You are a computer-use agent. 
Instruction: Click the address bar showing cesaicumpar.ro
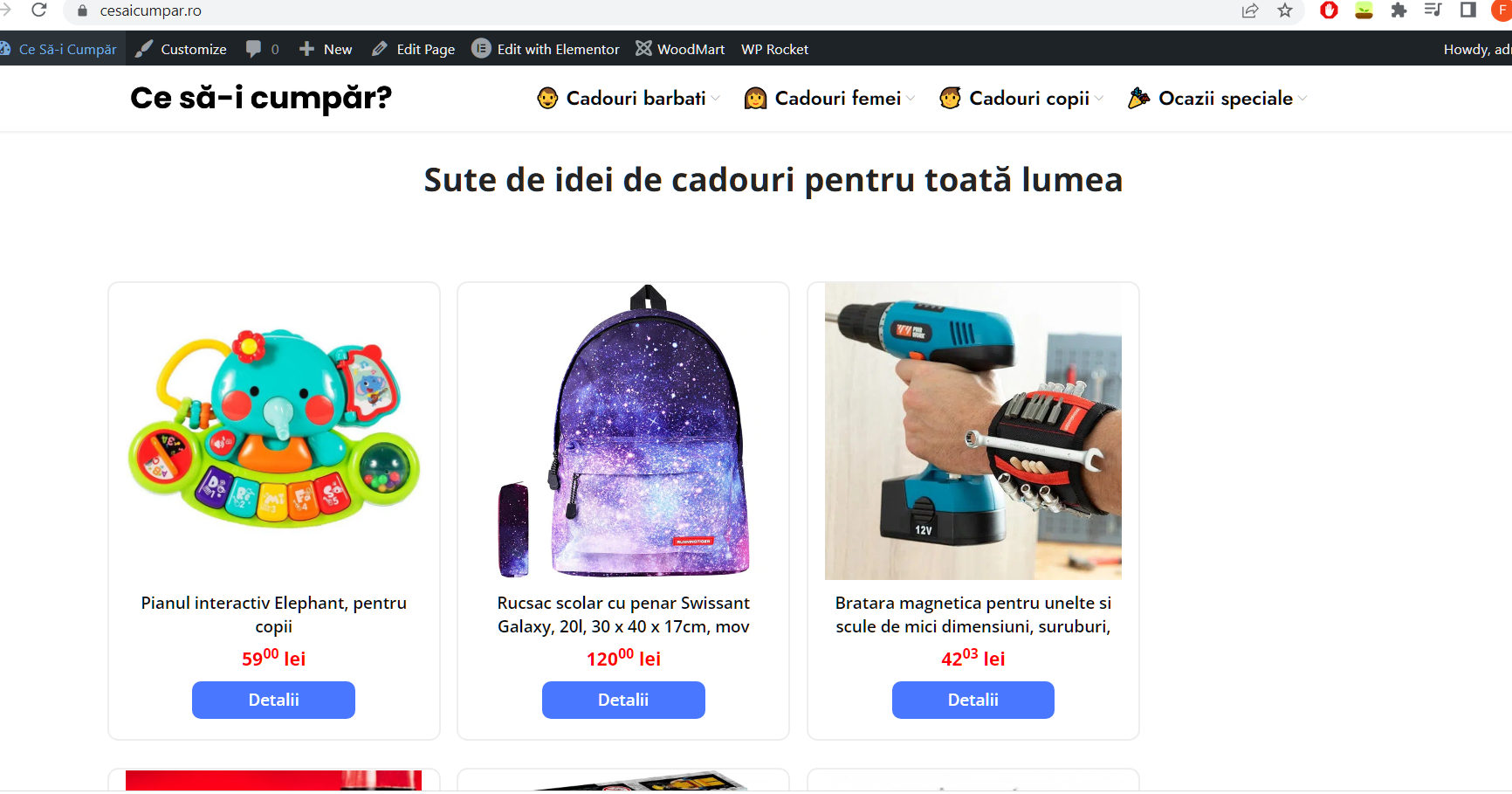pos(646,10)
